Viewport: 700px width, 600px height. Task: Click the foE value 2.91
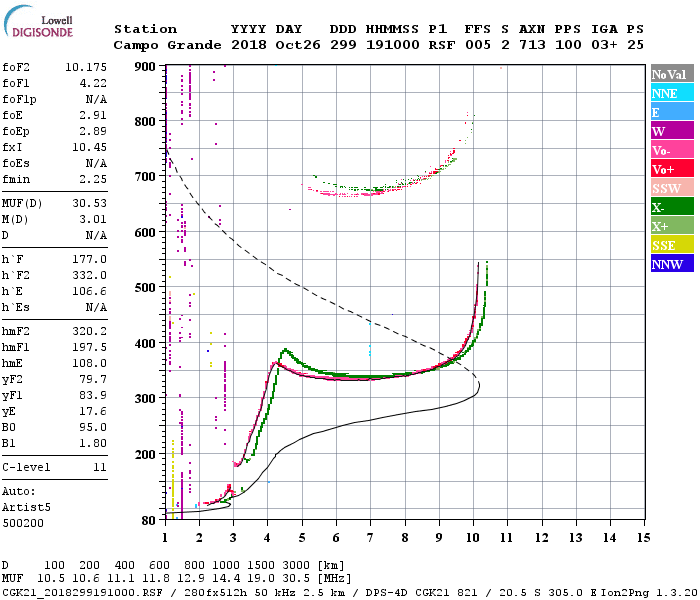(93, 115)
